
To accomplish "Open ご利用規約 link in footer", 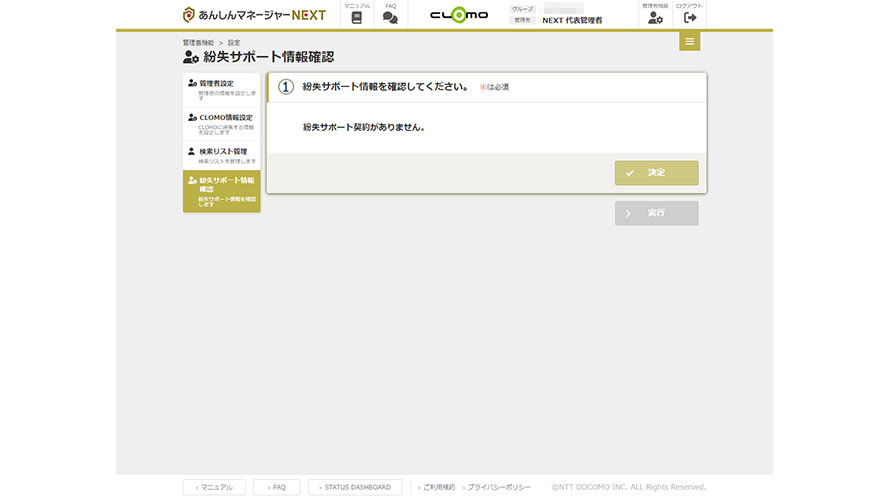I will point(436,487).
